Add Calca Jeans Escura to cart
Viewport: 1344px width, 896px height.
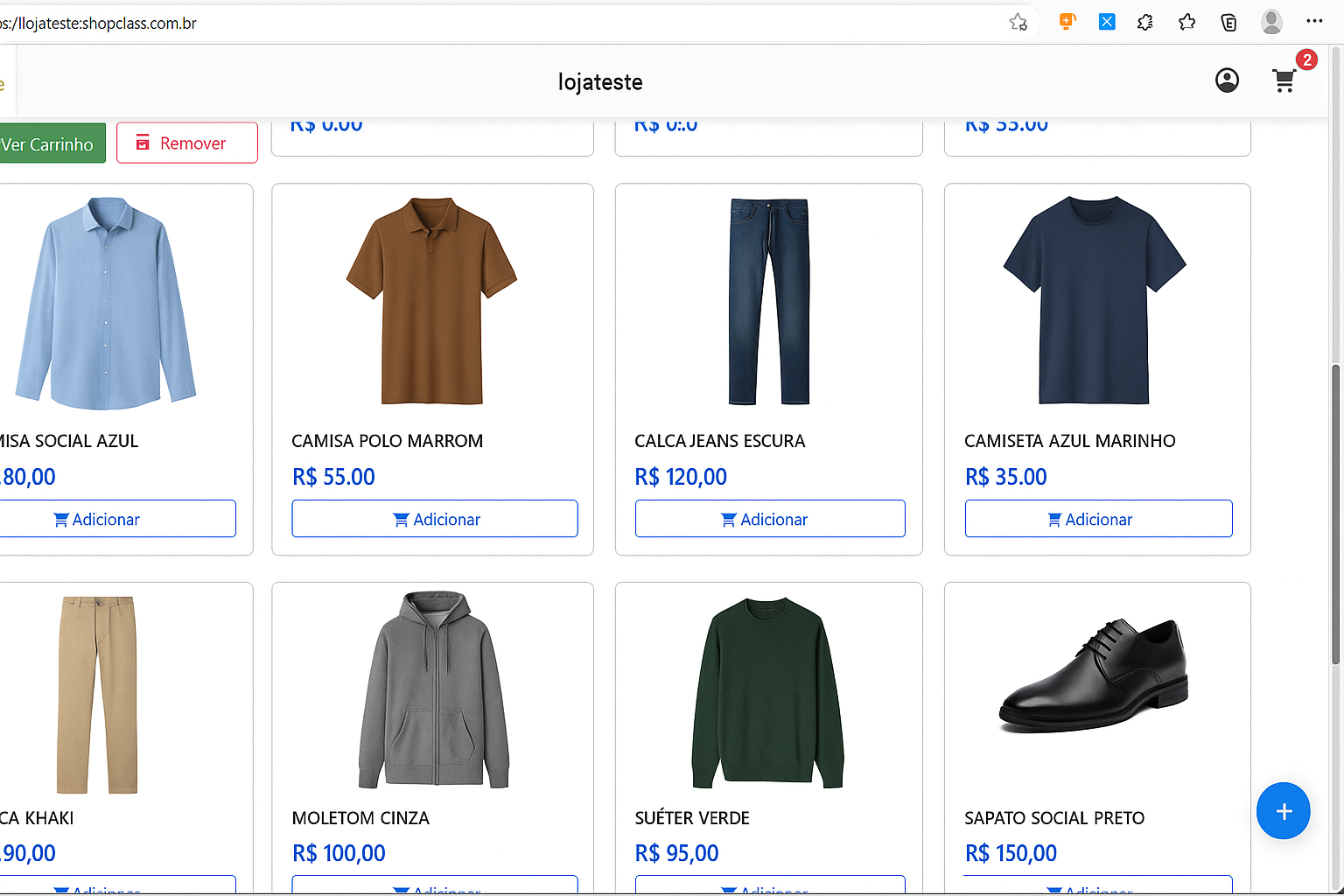coord(769,519)
